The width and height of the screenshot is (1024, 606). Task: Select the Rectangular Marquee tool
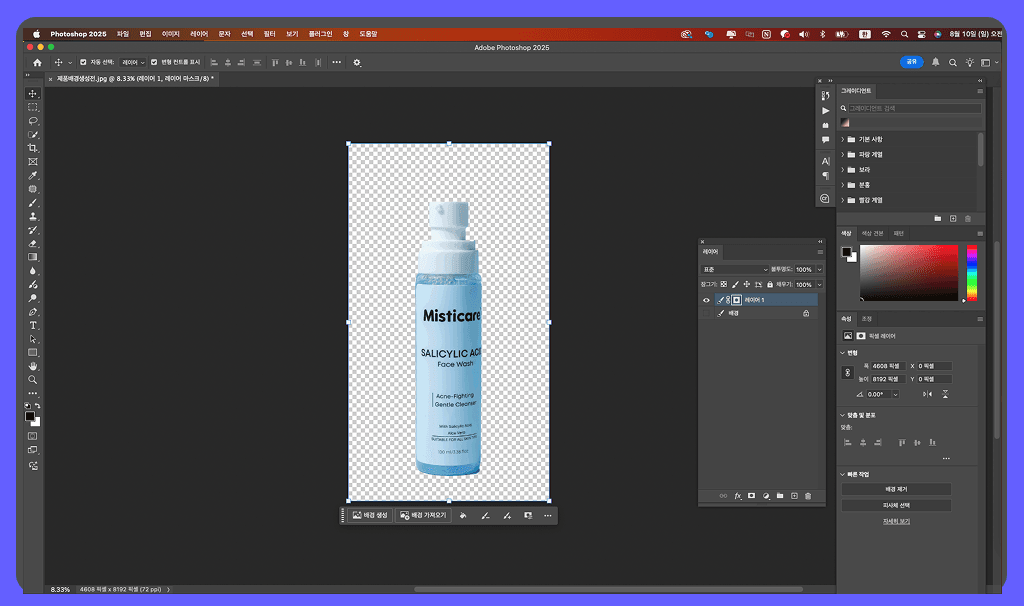[x=33, y=107]
